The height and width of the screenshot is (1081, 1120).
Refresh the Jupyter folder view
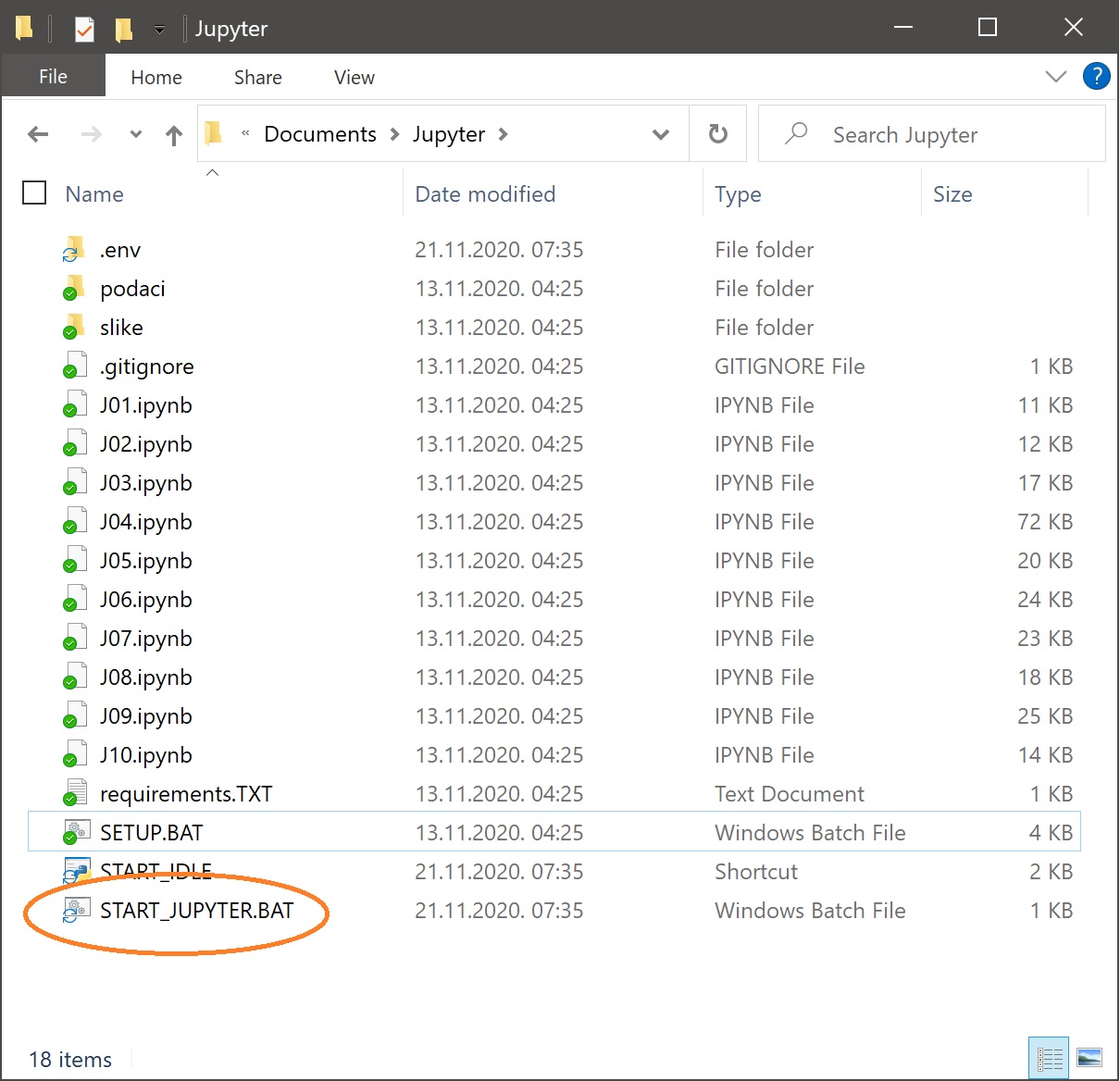point(718,134)
